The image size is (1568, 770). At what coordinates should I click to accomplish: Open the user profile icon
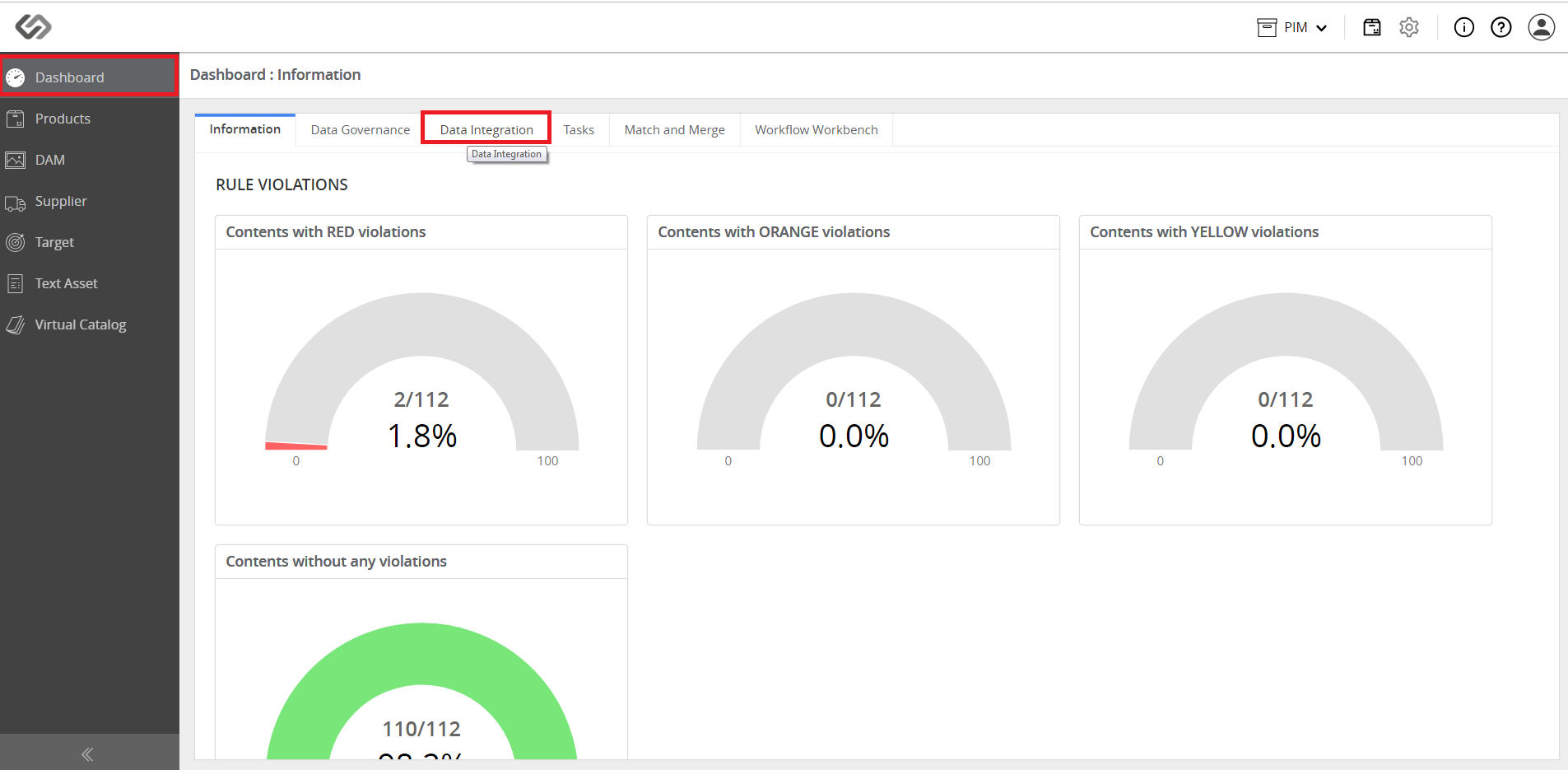(x=1541, y=27)
